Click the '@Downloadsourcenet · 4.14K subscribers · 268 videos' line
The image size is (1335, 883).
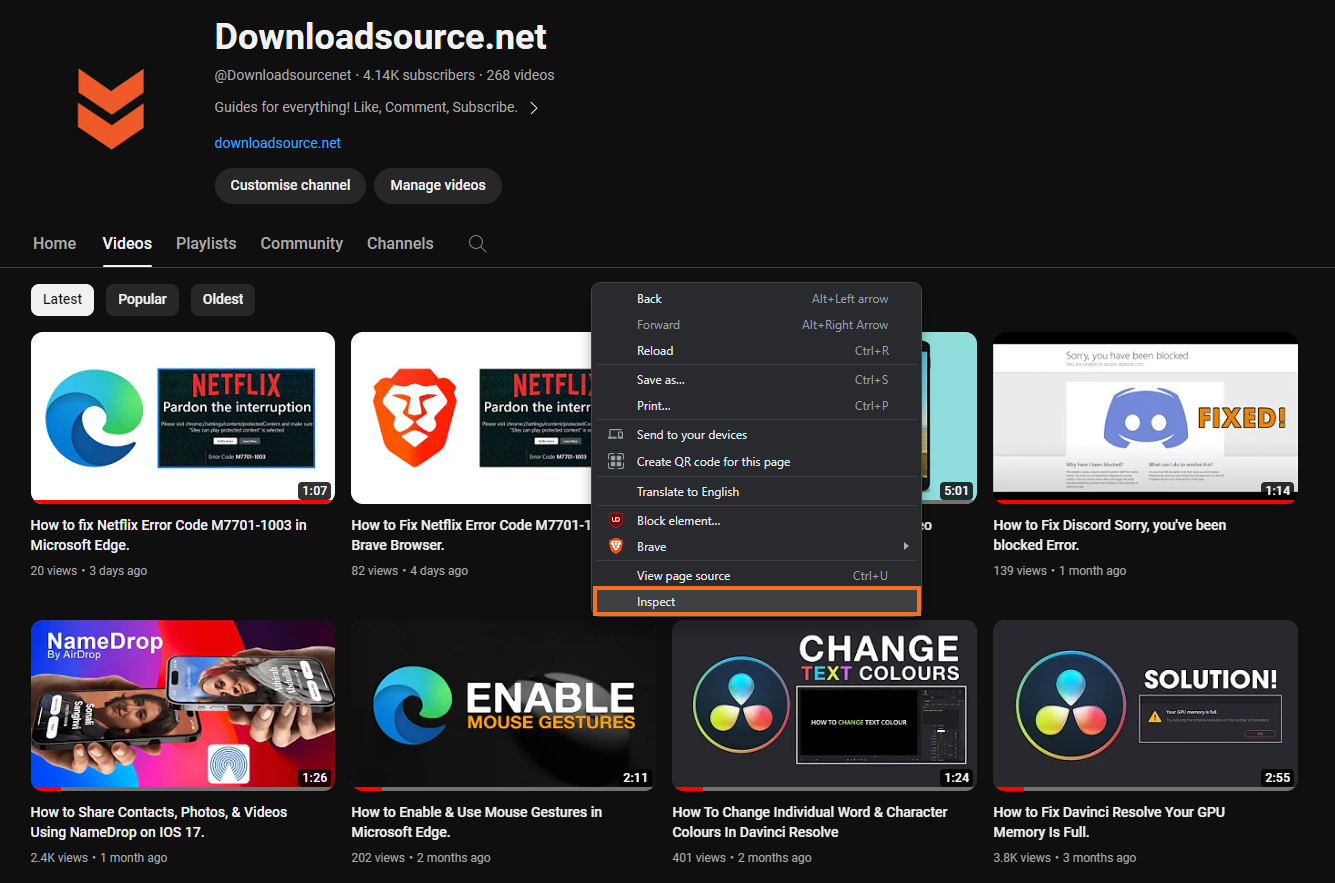pyautogui.click(x=384, y=75)
